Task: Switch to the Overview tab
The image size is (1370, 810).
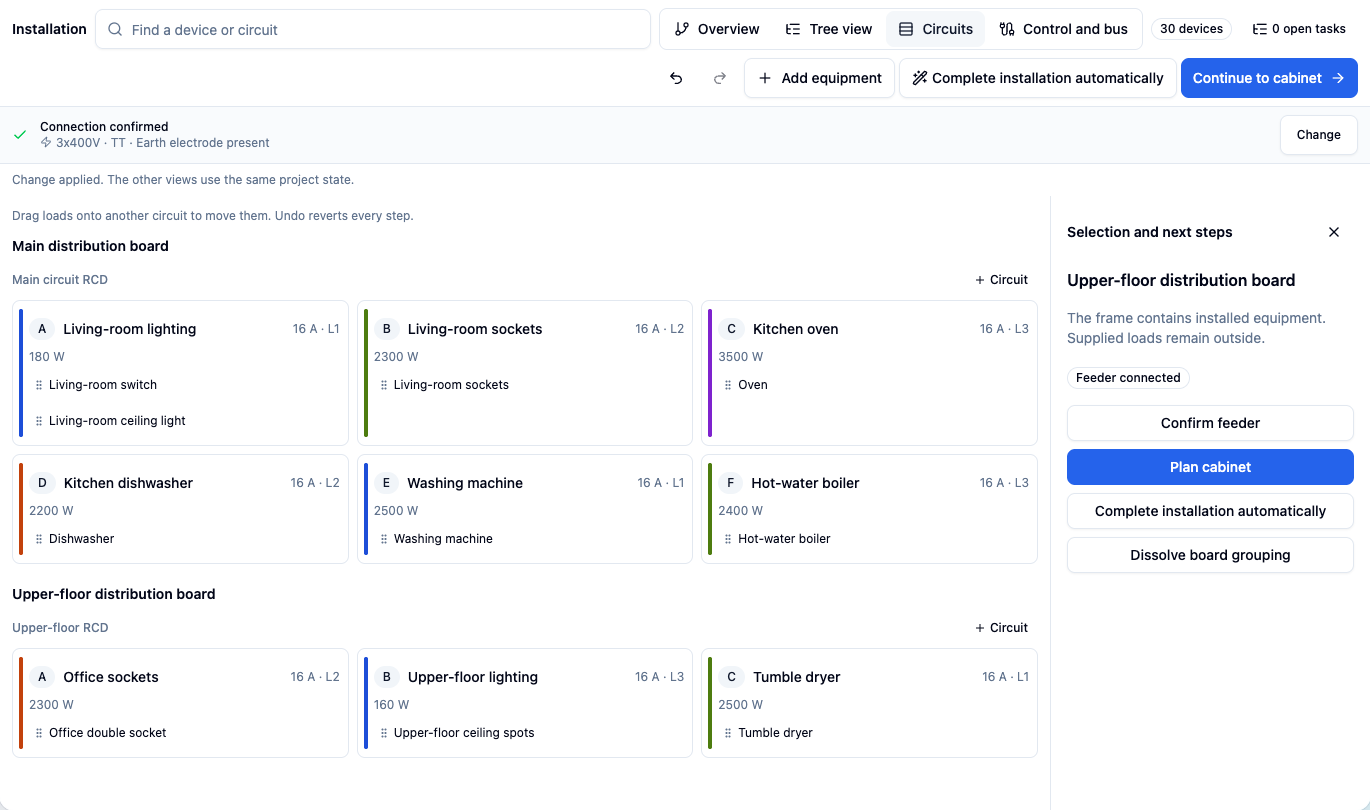Action: click(717, 29)
